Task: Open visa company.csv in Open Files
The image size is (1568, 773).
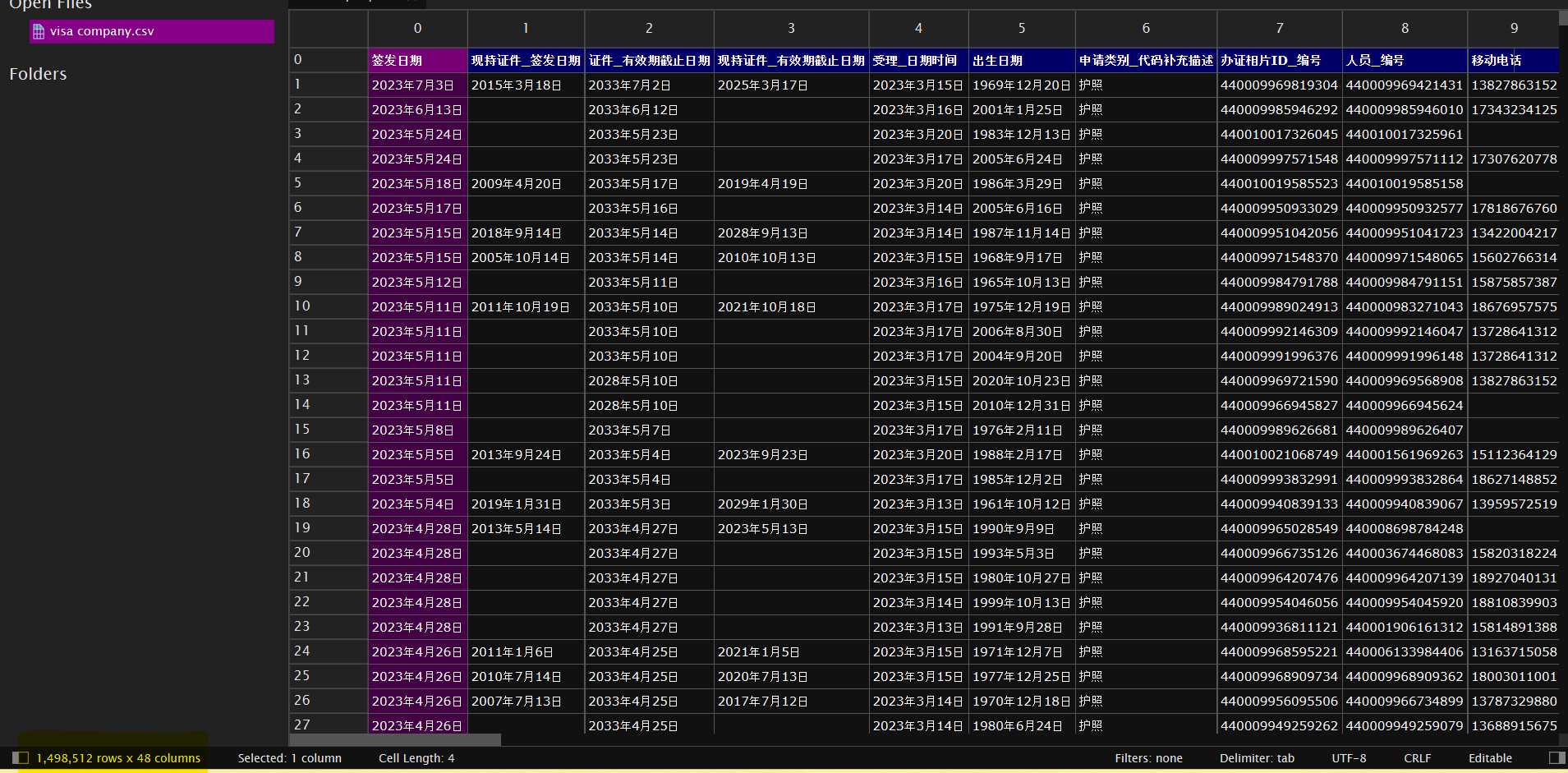Action: (x=152, y=31)
